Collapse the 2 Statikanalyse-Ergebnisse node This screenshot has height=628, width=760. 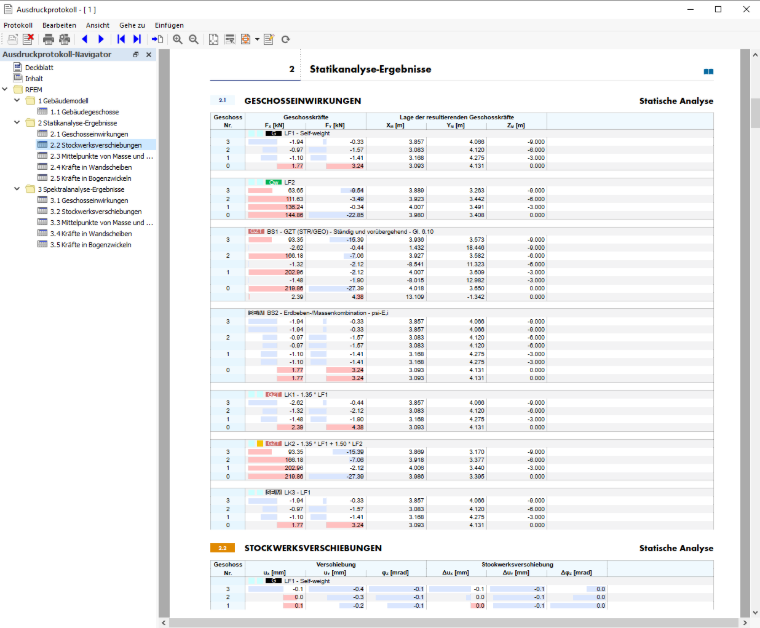[x=17, y=123]
